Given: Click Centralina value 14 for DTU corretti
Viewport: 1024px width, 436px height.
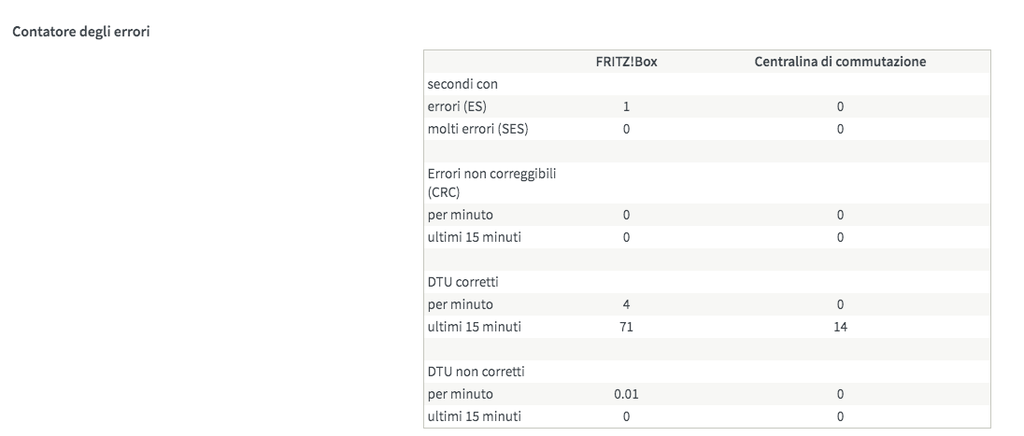Looking at the screenshot, I should 840,327.
